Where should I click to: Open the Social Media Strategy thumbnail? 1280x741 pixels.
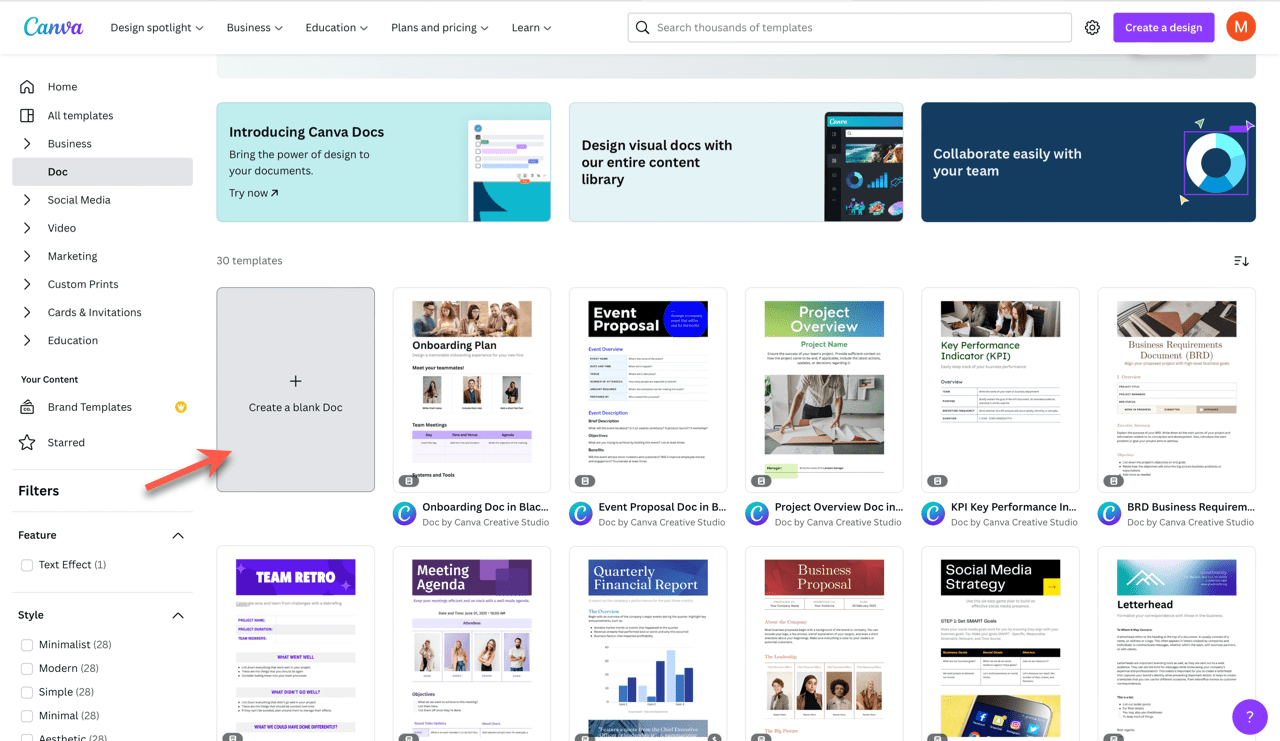[1000, 644]
